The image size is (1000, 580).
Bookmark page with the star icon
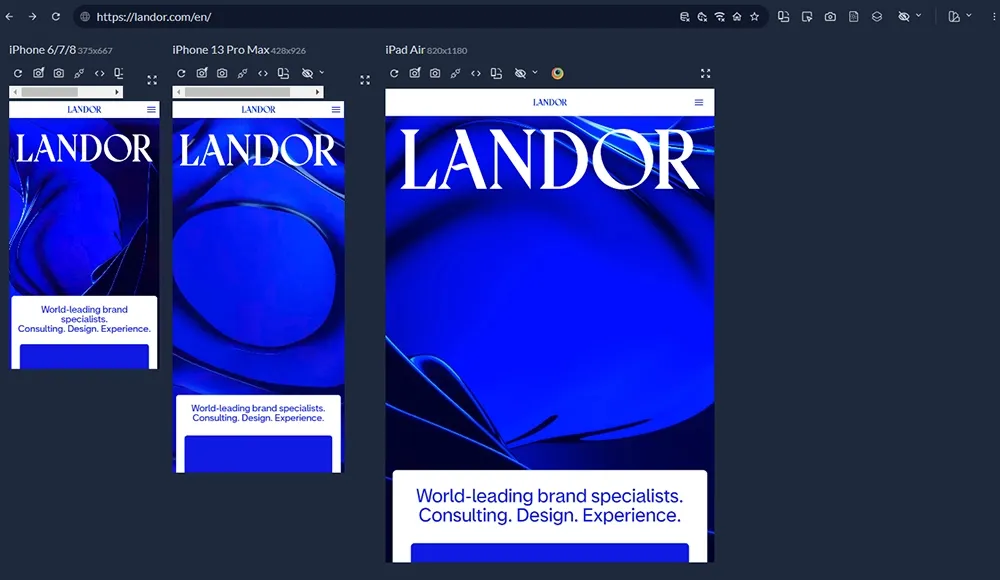tap(754, 17)
